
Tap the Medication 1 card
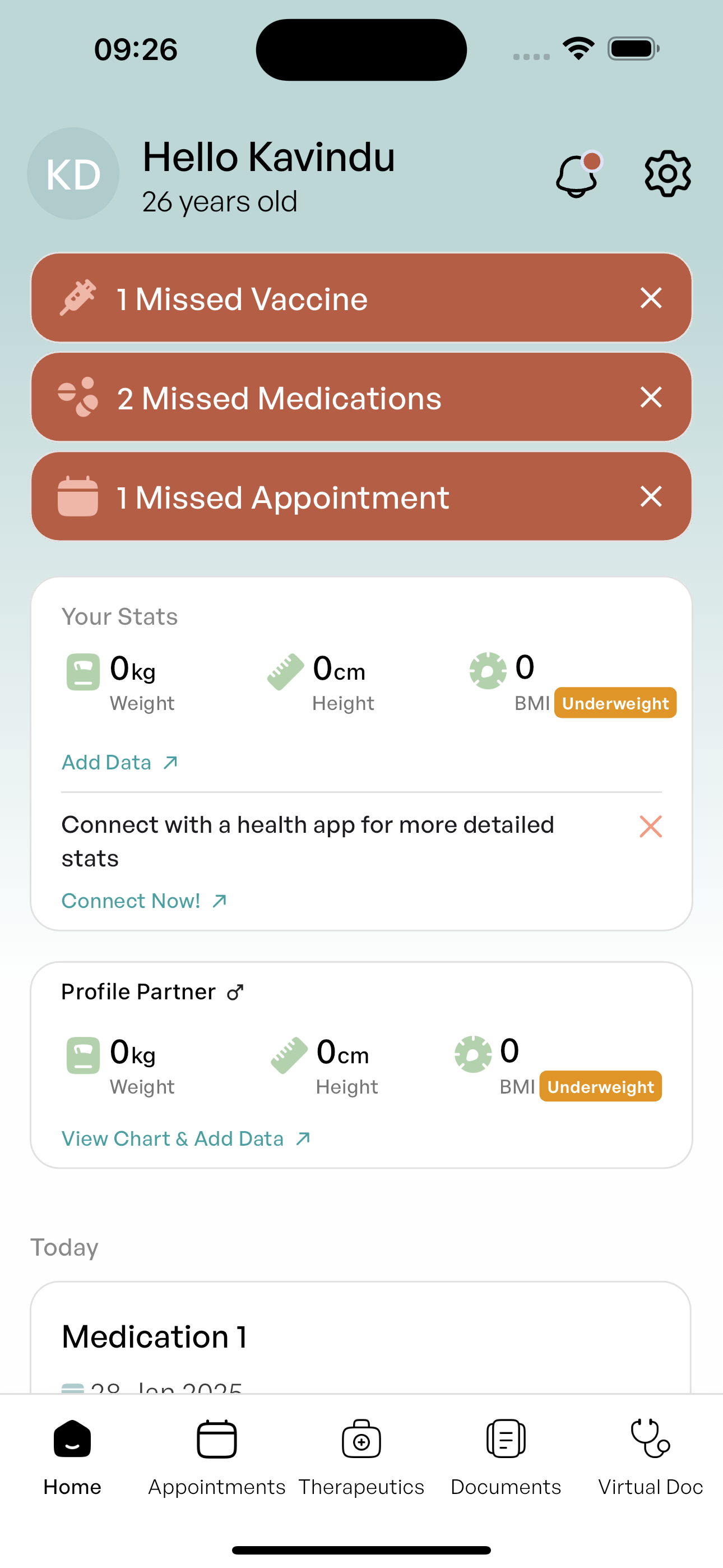point(360,1337)
